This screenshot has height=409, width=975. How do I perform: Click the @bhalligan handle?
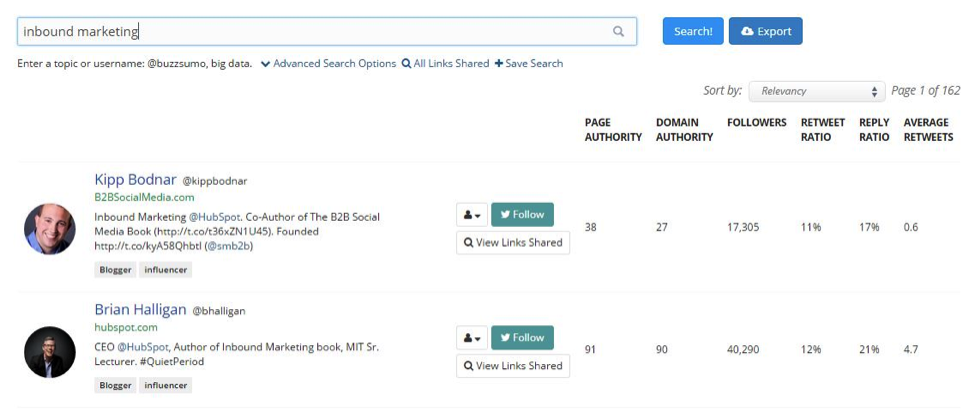click(x=219, y=311)
